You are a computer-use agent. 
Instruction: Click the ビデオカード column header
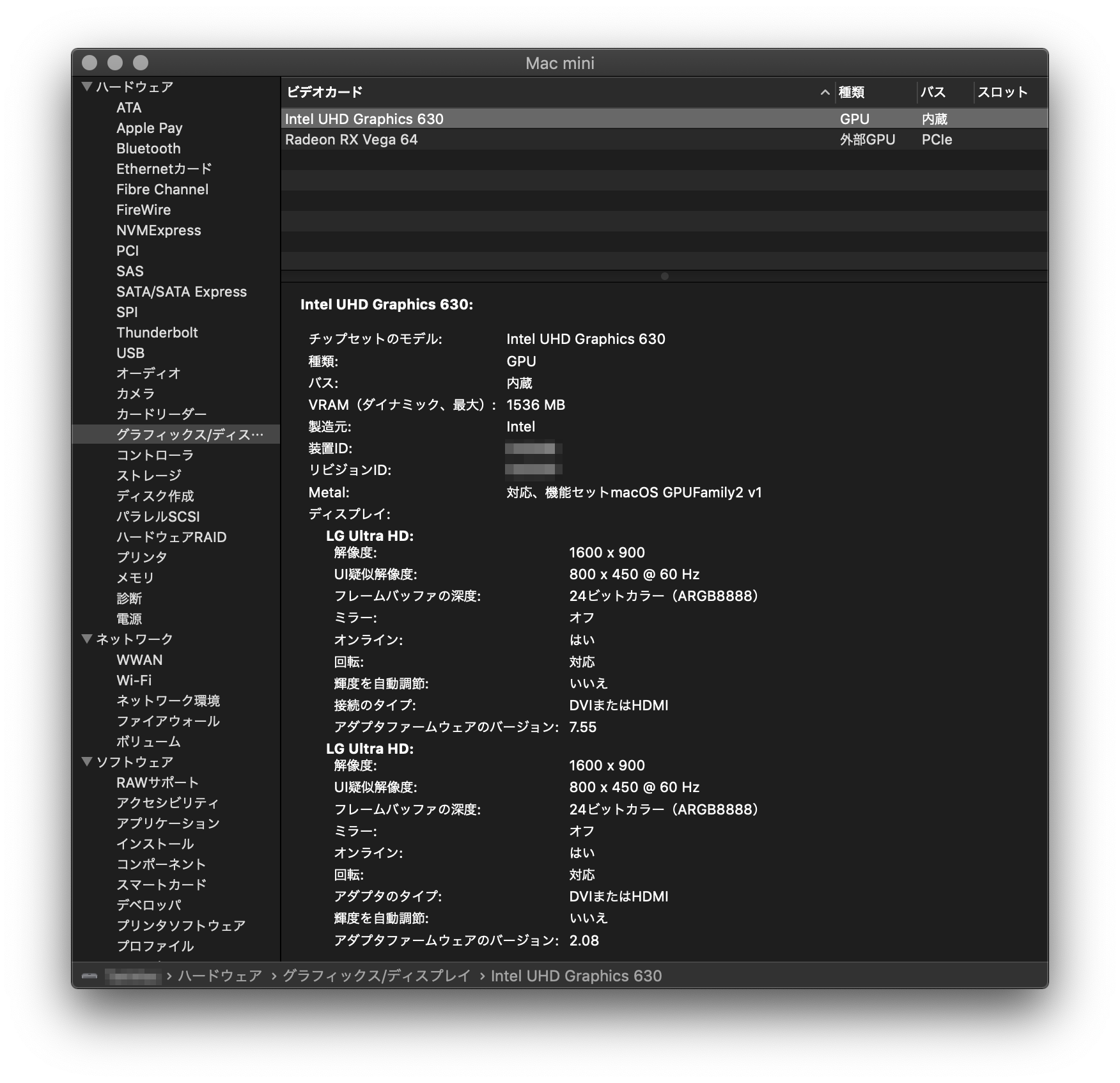[323, 92]
